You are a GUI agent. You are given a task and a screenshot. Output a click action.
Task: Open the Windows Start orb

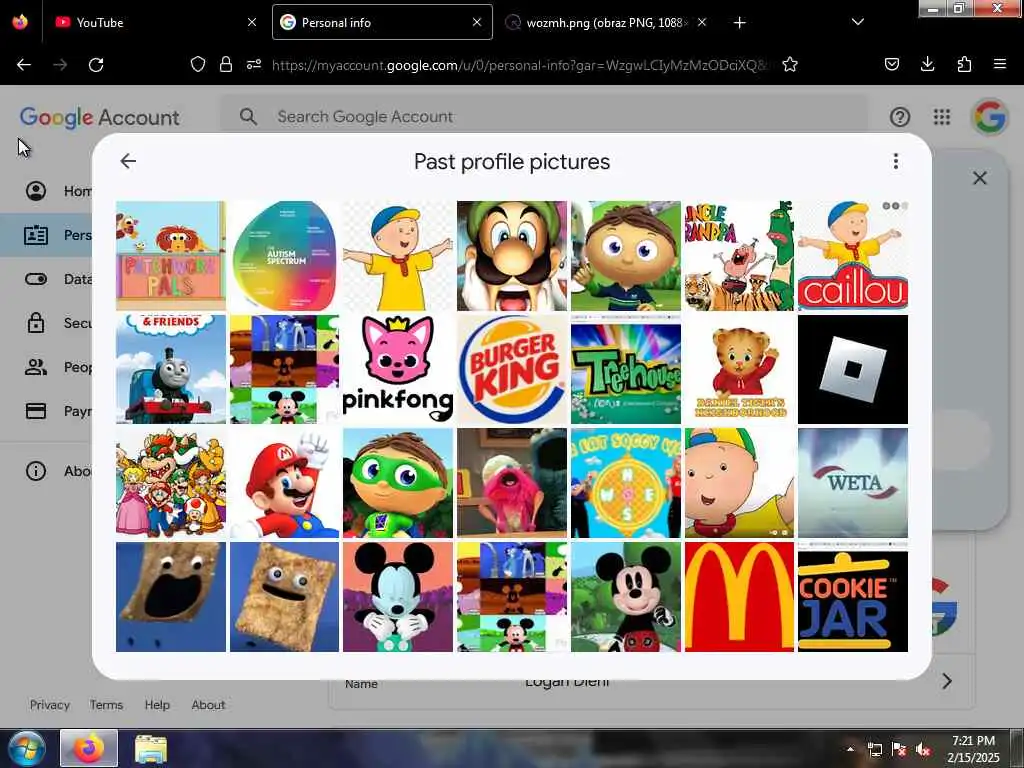coord(26,748)
